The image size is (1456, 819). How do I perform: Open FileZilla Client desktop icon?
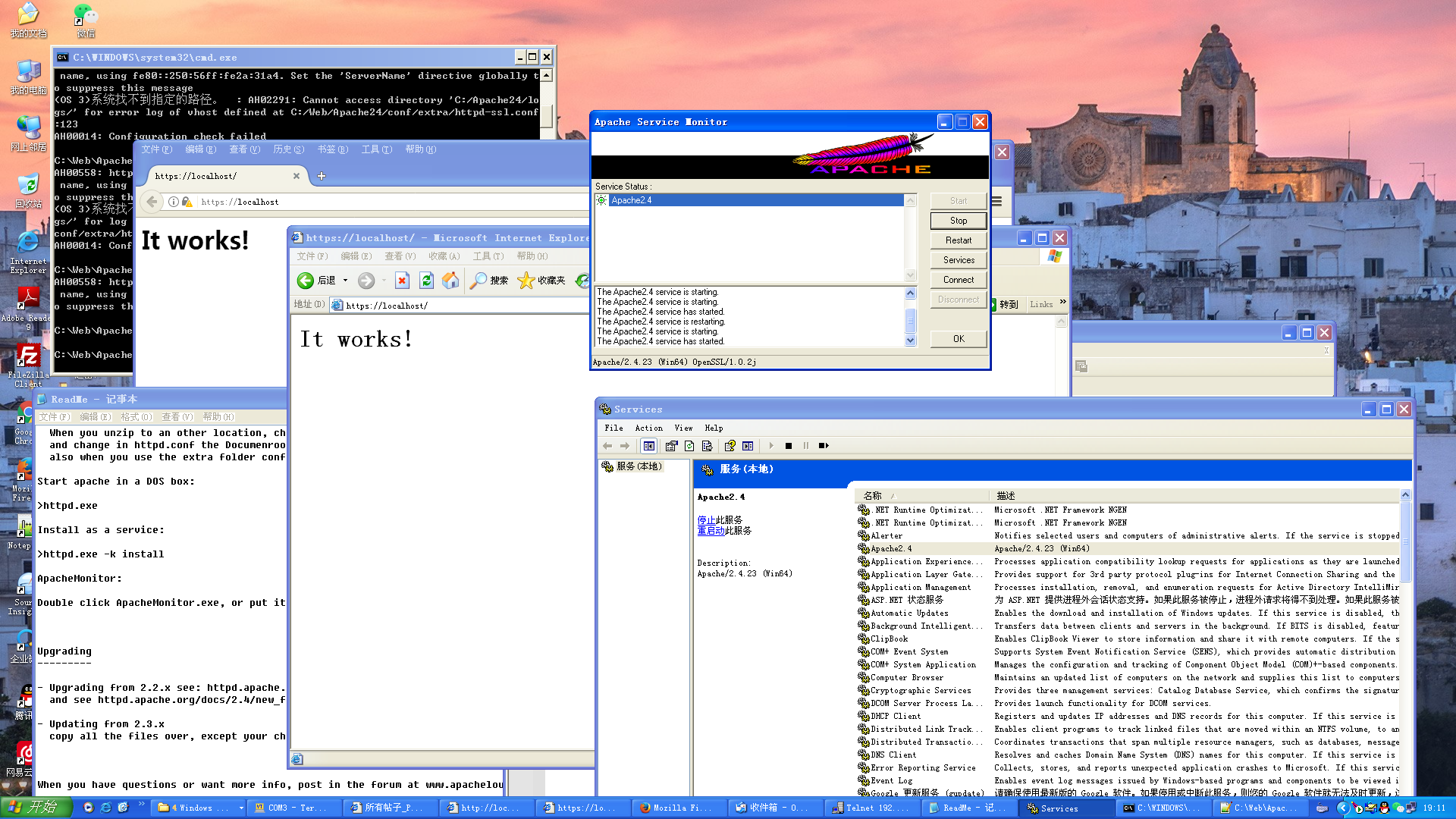(28, 366)
